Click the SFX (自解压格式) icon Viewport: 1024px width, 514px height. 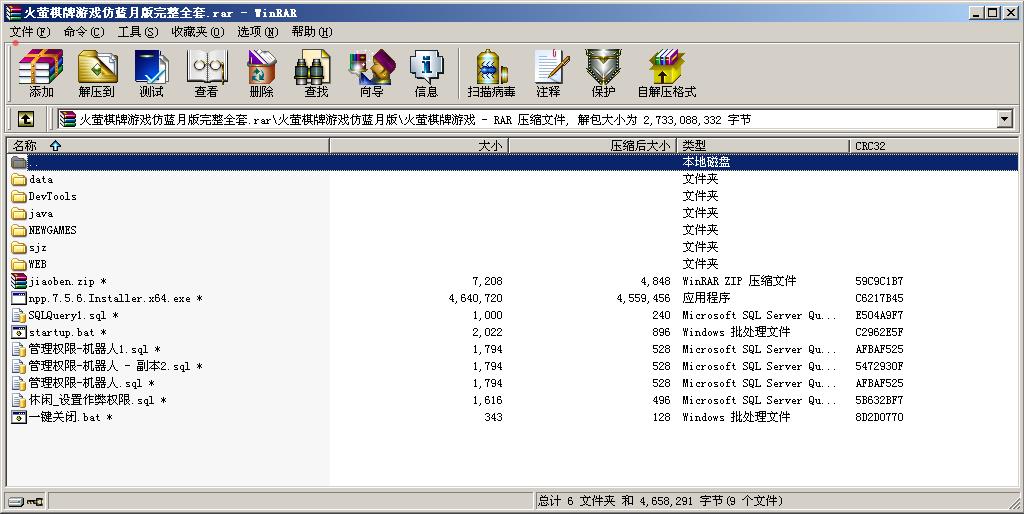(666, 73)
